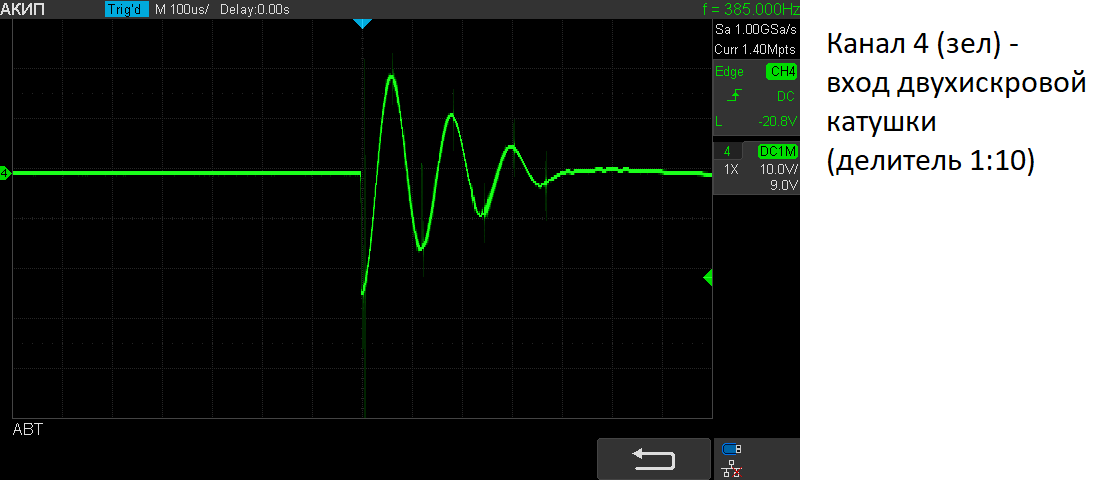Click the frequency counter f = 385.000Hz
Viewport: 1118px width, 481px height.
click(750, 9)
